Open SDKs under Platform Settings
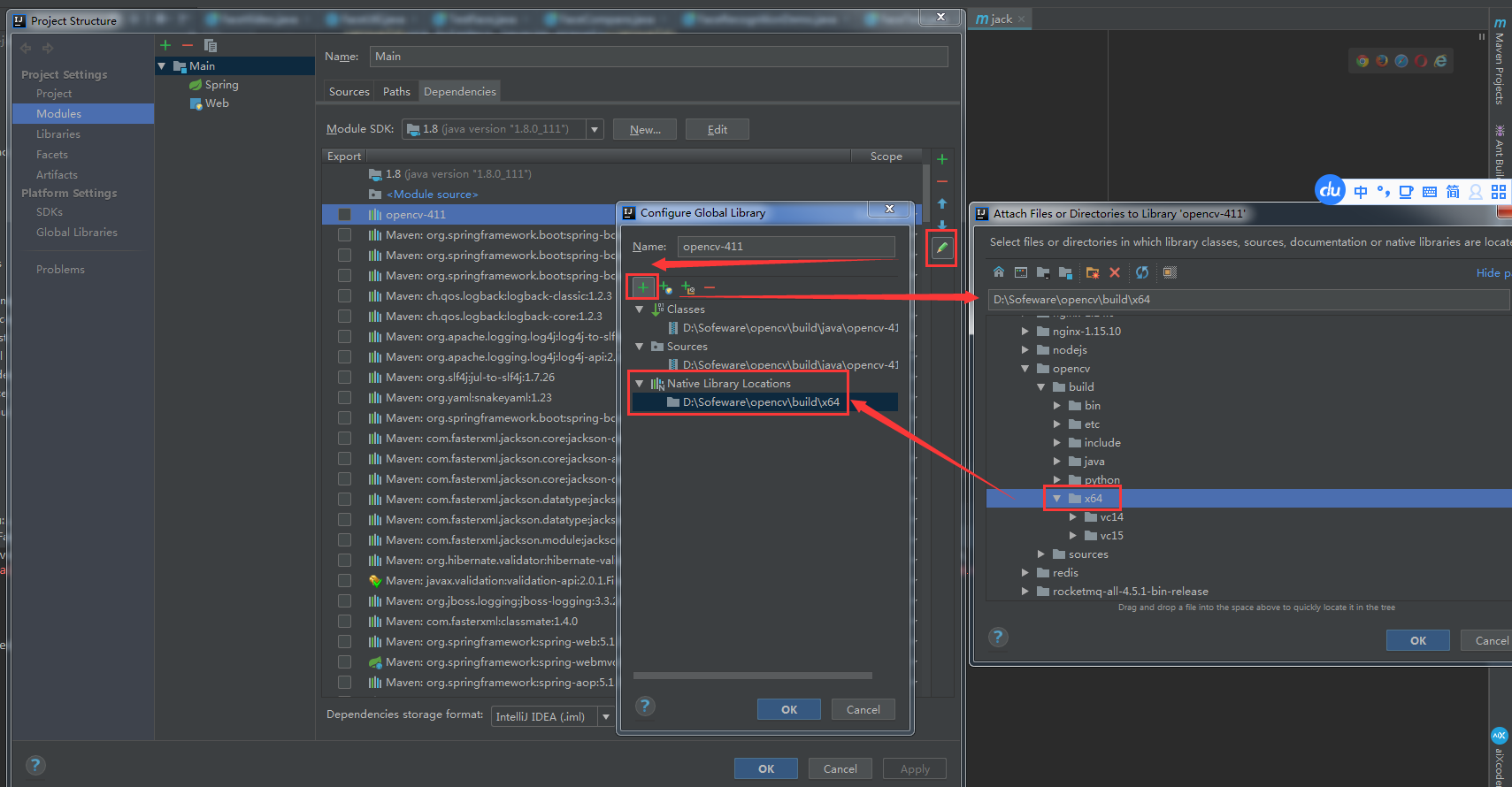 pyautogui.click(x=50, y=212)
